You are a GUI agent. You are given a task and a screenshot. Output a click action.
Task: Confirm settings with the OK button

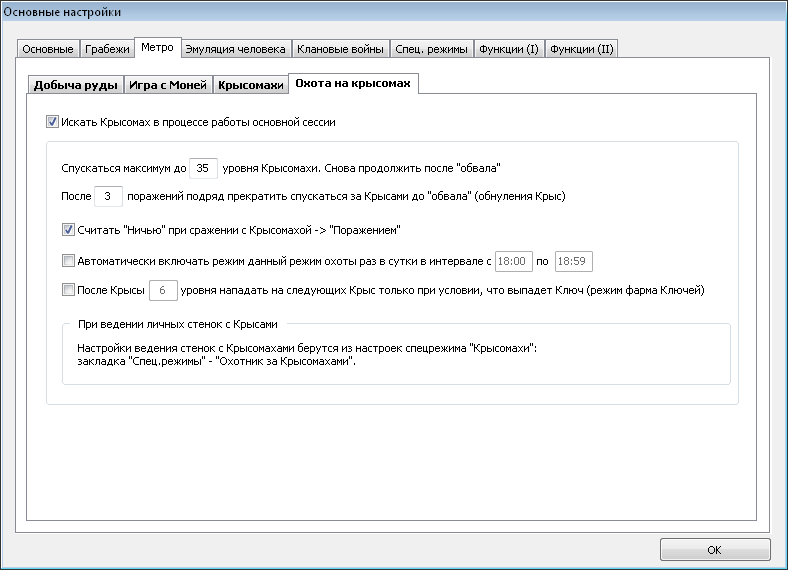click(715, 549)
